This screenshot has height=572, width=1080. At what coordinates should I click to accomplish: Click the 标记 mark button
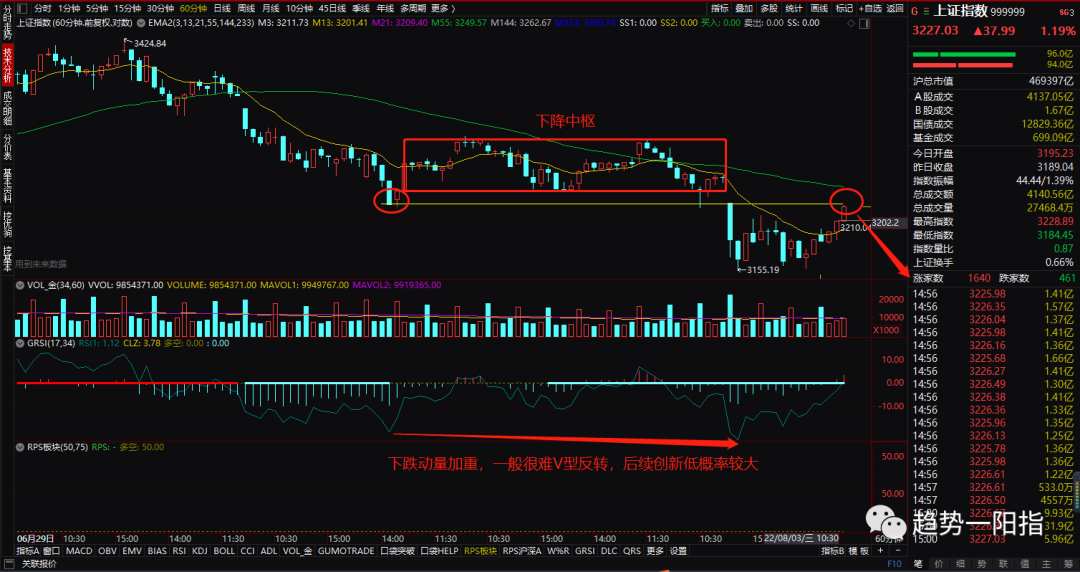coord(844,8)
